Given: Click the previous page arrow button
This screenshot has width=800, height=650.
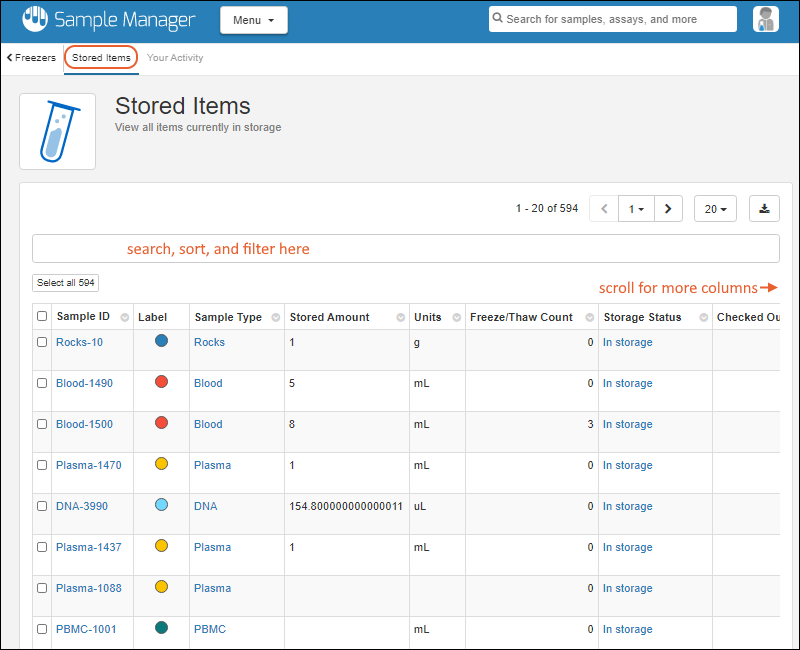Looking at the screenshot, I should 605,209.
